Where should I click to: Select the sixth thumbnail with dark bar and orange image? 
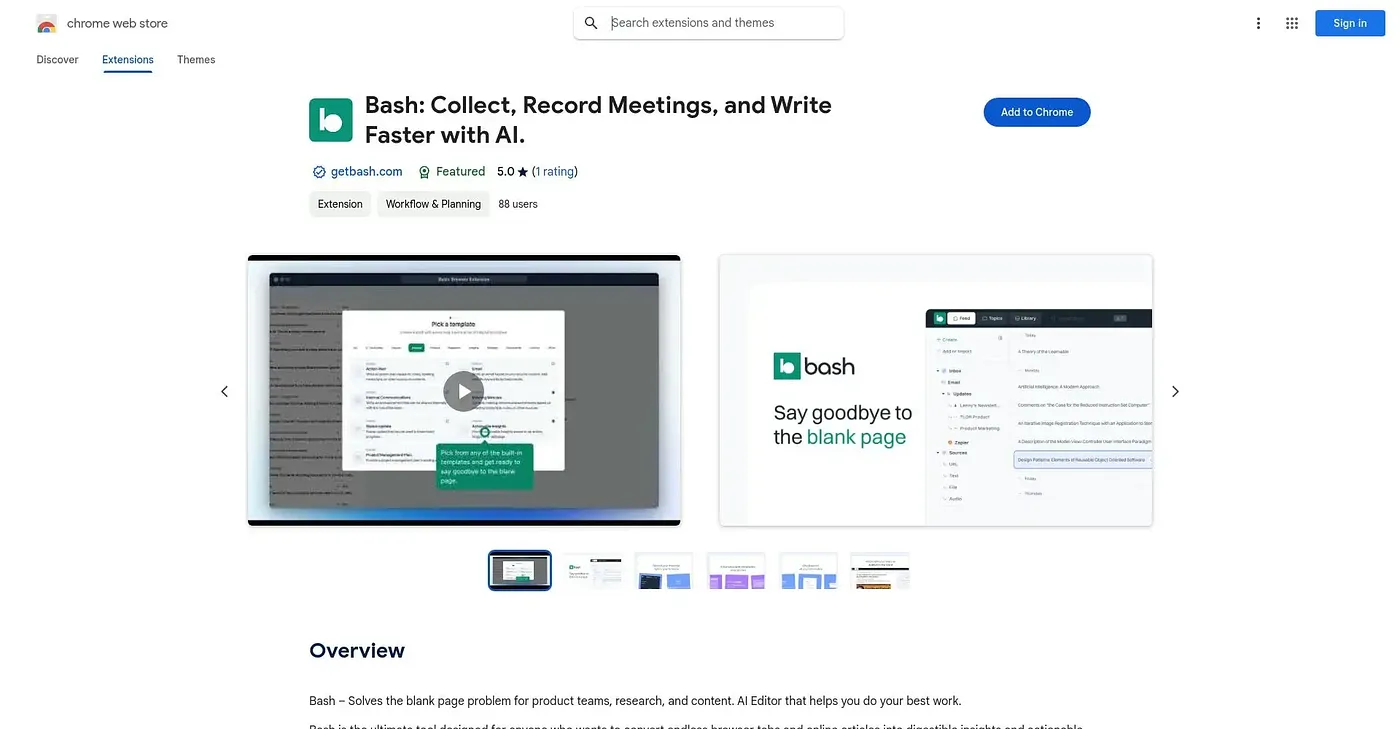[880, 570]
